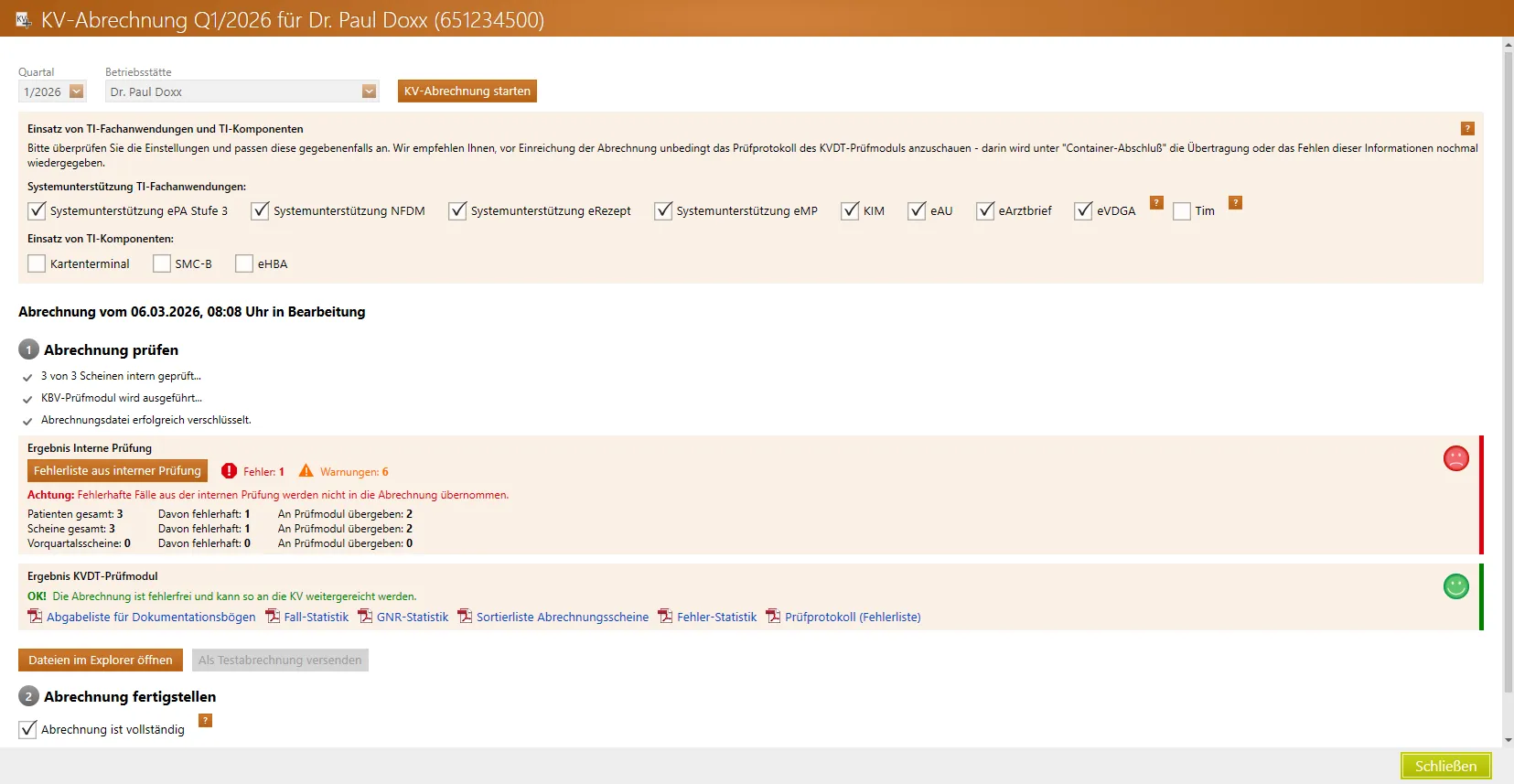Enable the Kartenterminal checkbox
This screenshot has width=1514, height=784.
[37, 263]
